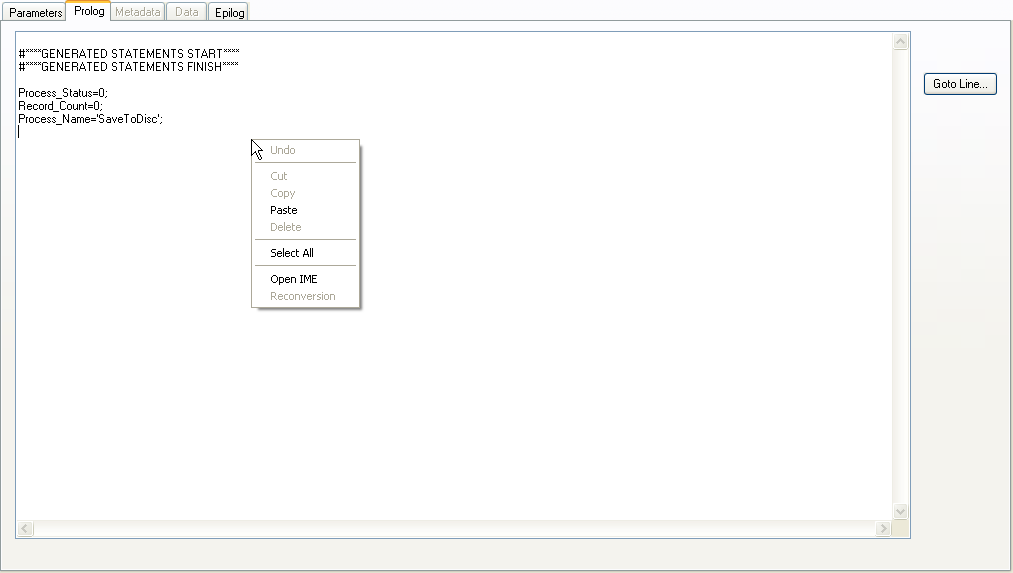
Task: Switch to the Parameters tab
Action: (36, 13)
